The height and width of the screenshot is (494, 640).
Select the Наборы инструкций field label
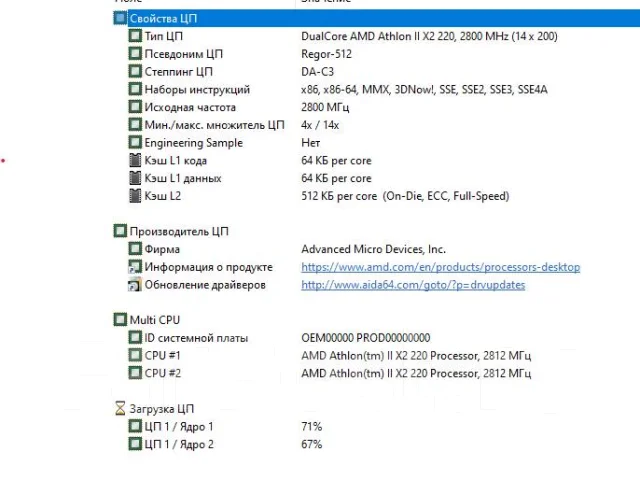197,89
